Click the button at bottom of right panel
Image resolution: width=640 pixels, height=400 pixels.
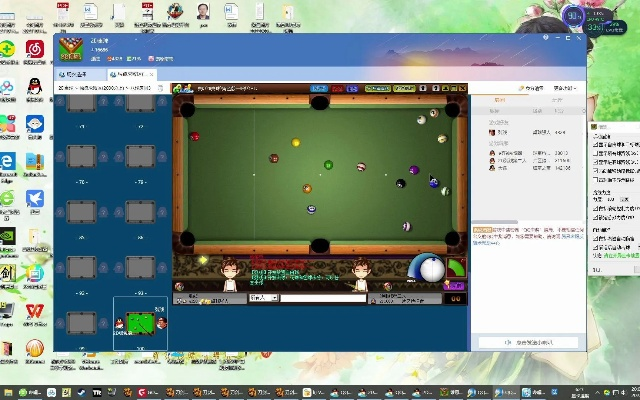[x=529, y=342]
